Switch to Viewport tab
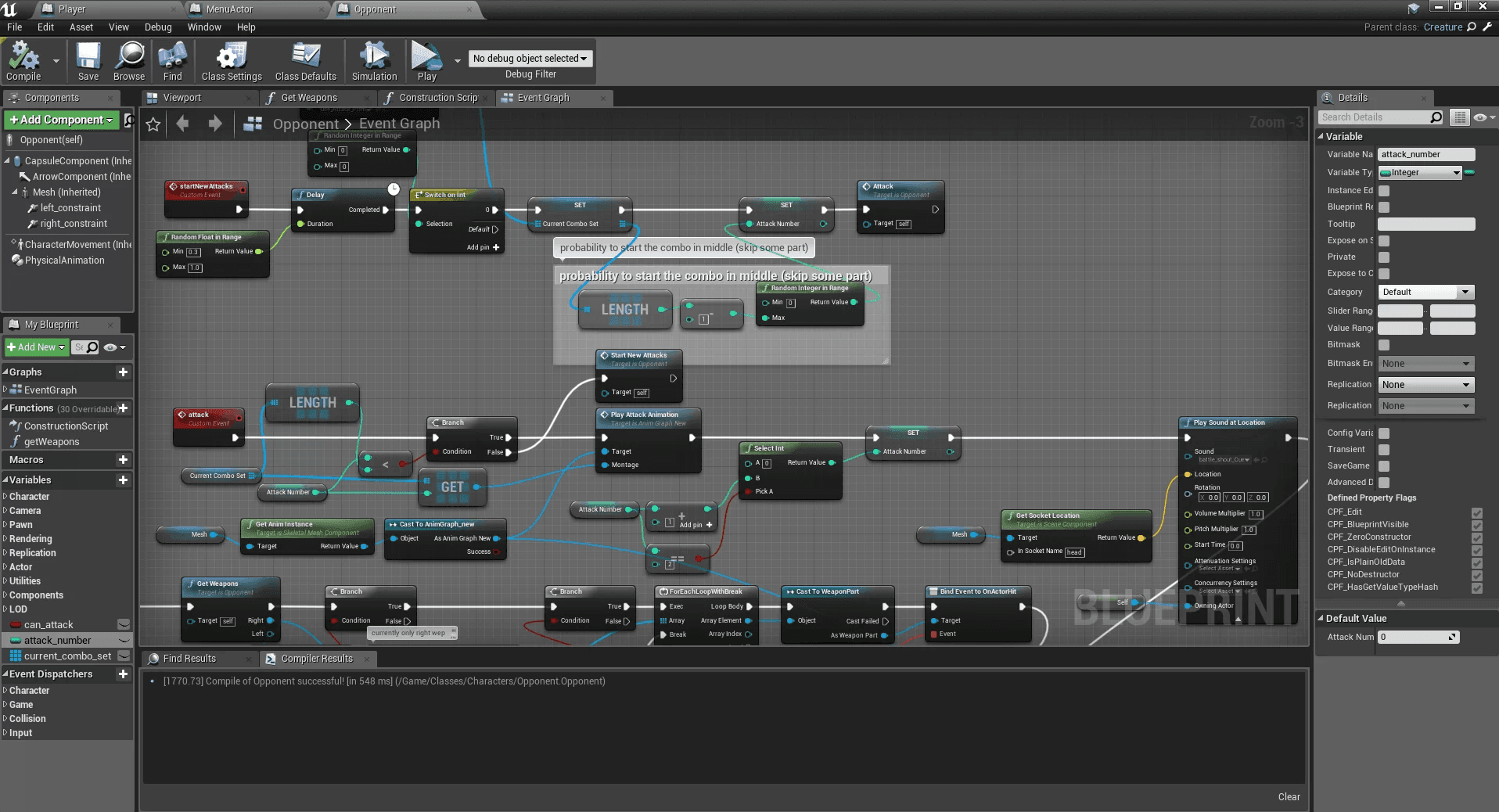 point(182,98)
